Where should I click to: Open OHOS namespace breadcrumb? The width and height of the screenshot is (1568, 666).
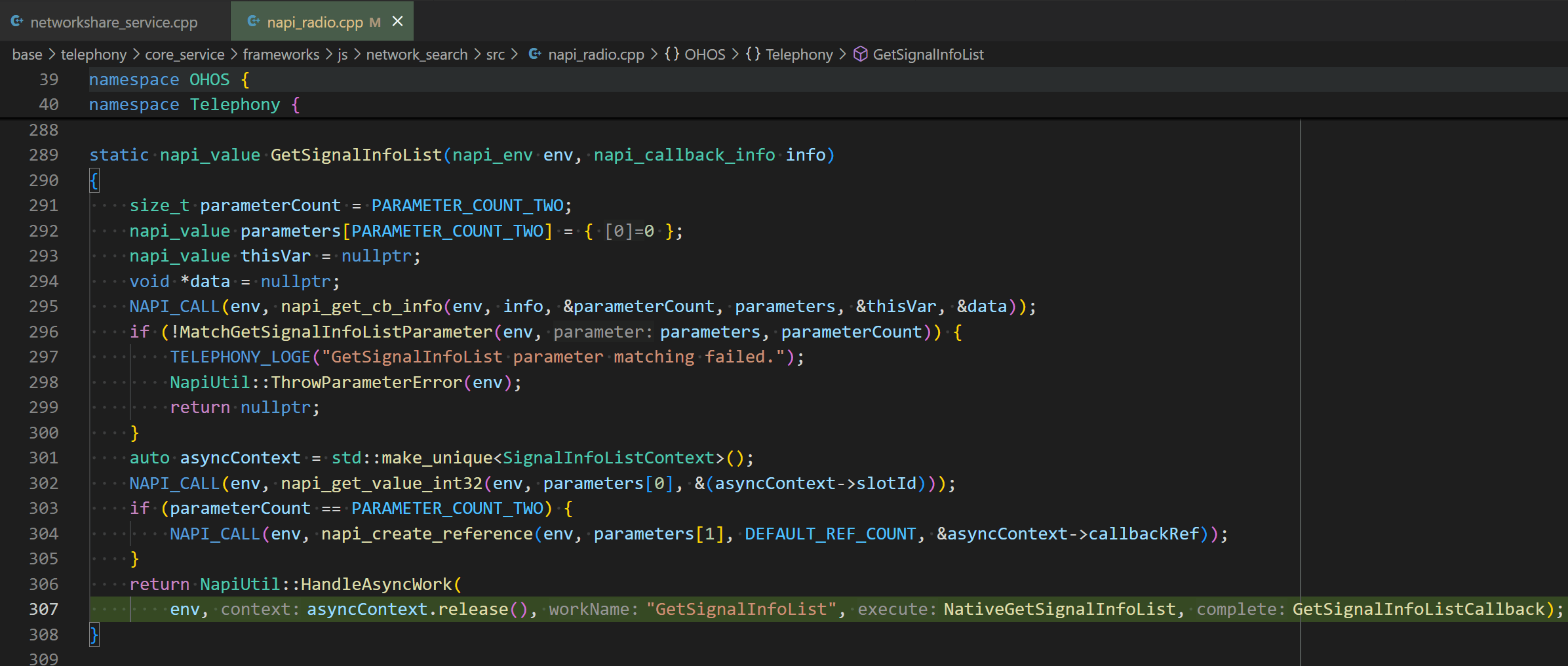[x=705, y=54]
